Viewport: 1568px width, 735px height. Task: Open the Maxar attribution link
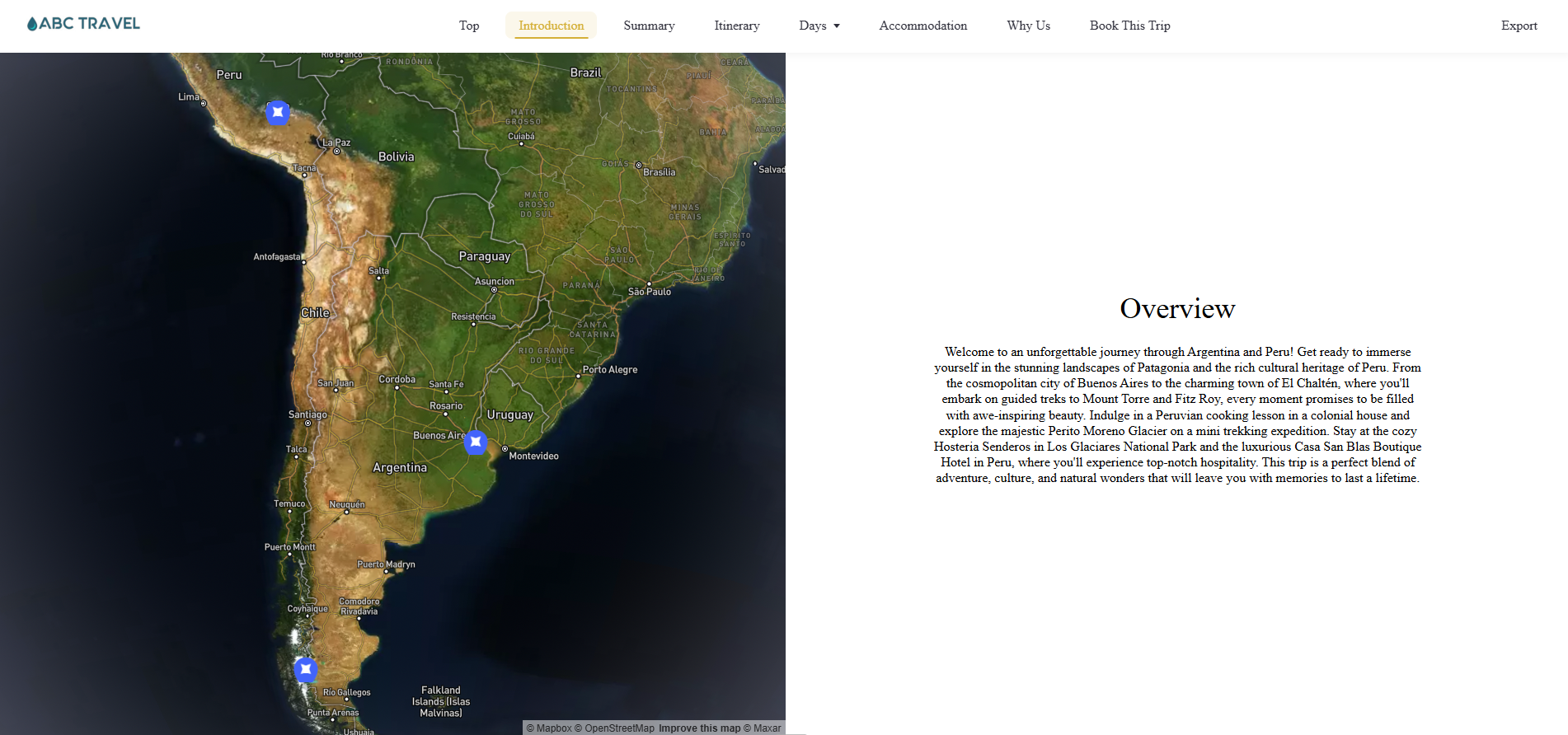pyautogui.click(x=763, y=728)
